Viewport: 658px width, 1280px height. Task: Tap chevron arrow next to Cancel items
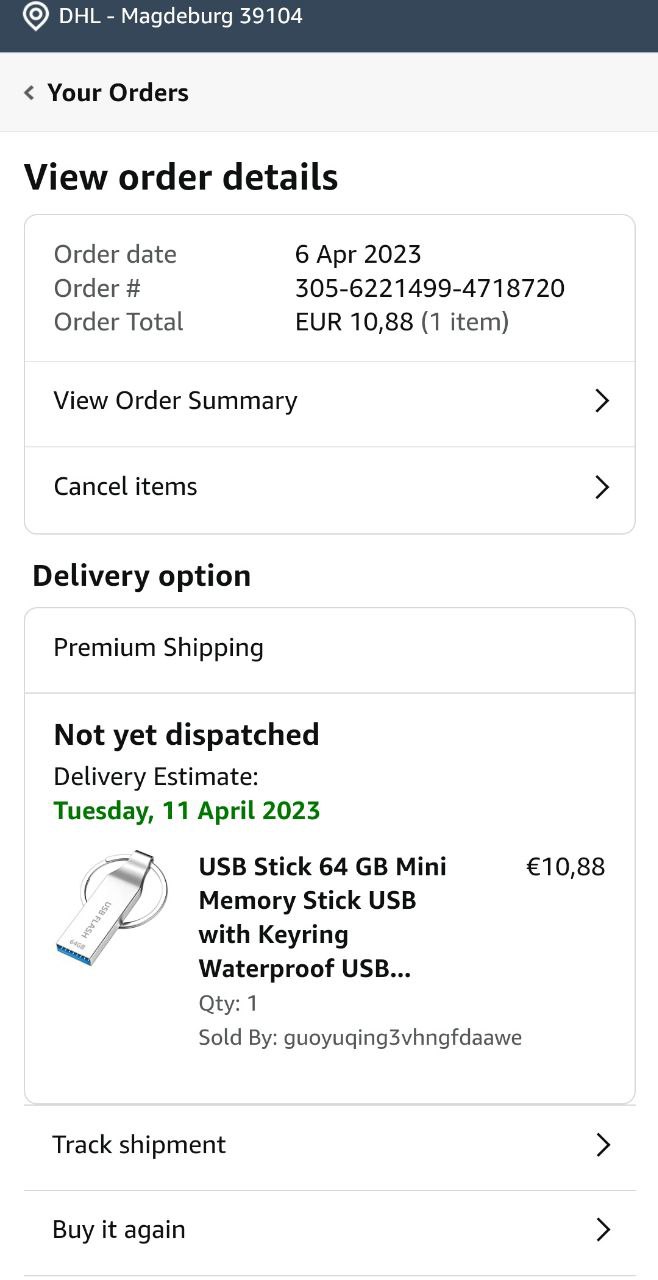click(602, 487)
